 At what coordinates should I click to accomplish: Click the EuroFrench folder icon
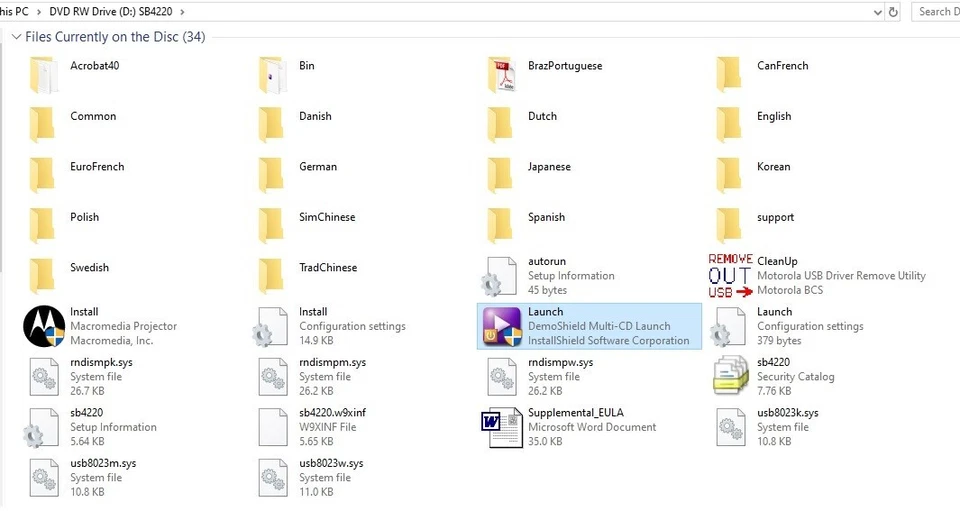tap(42, 175)
